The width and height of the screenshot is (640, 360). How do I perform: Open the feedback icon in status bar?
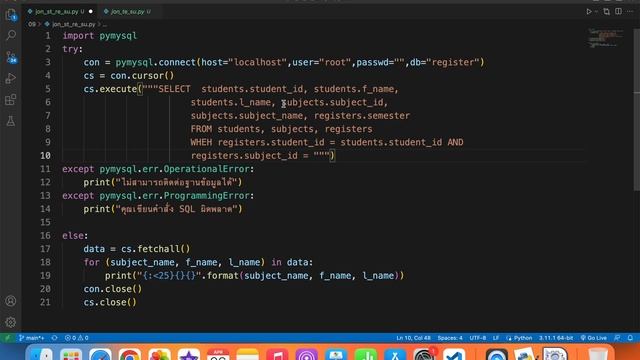point(617,338)
